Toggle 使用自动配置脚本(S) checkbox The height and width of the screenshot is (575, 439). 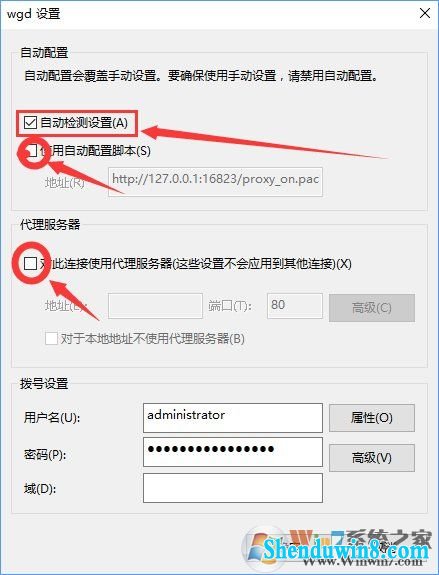(31, 151)
